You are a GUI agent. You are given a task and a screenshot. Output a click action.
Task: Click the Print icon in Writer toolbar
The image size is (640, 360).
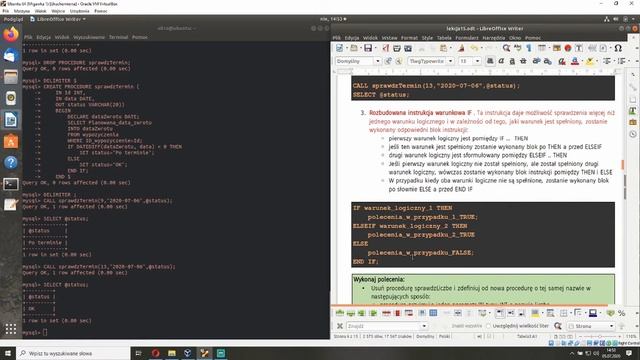tap(396, 48)
